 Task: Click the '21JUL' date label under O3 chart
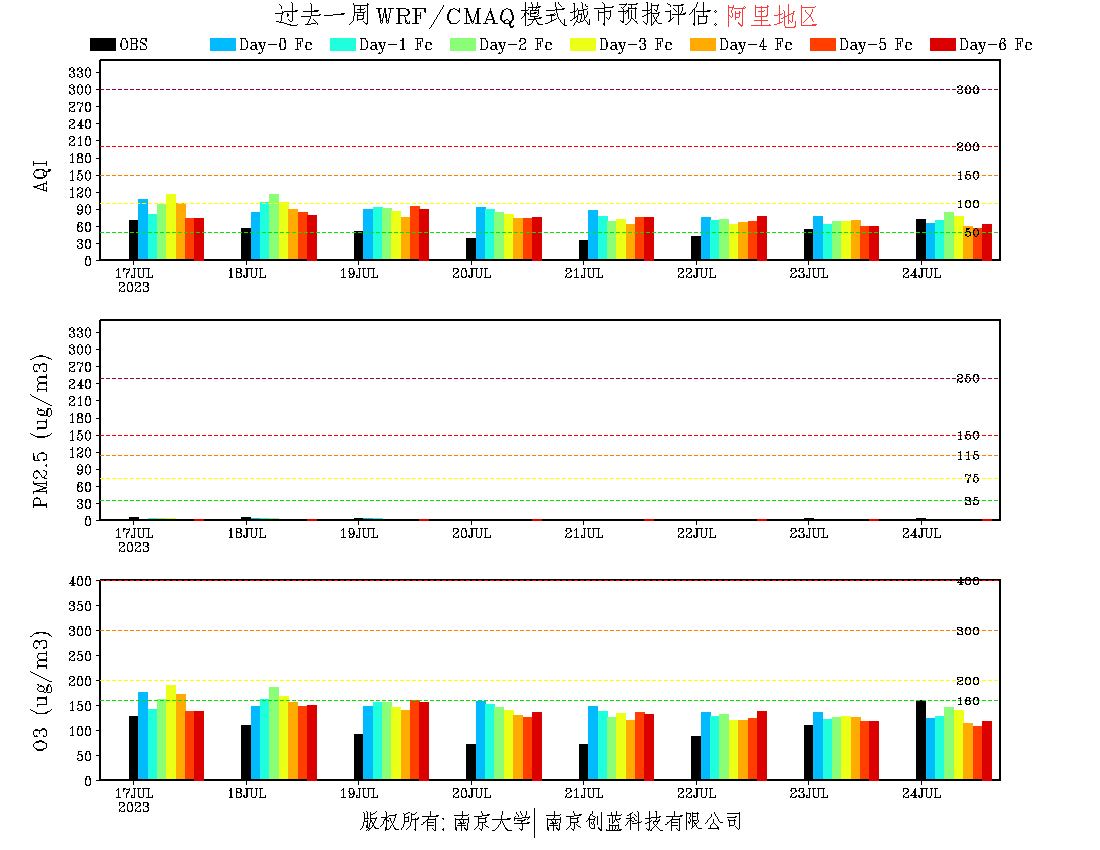[x=584, y=793]
